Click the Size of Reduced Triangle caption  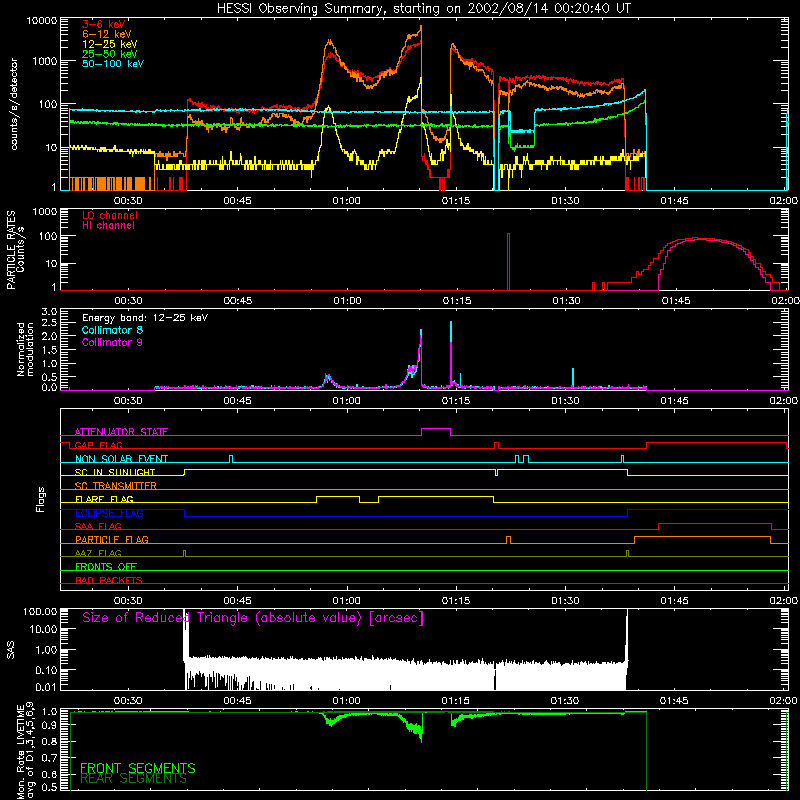tap(253, 618)
